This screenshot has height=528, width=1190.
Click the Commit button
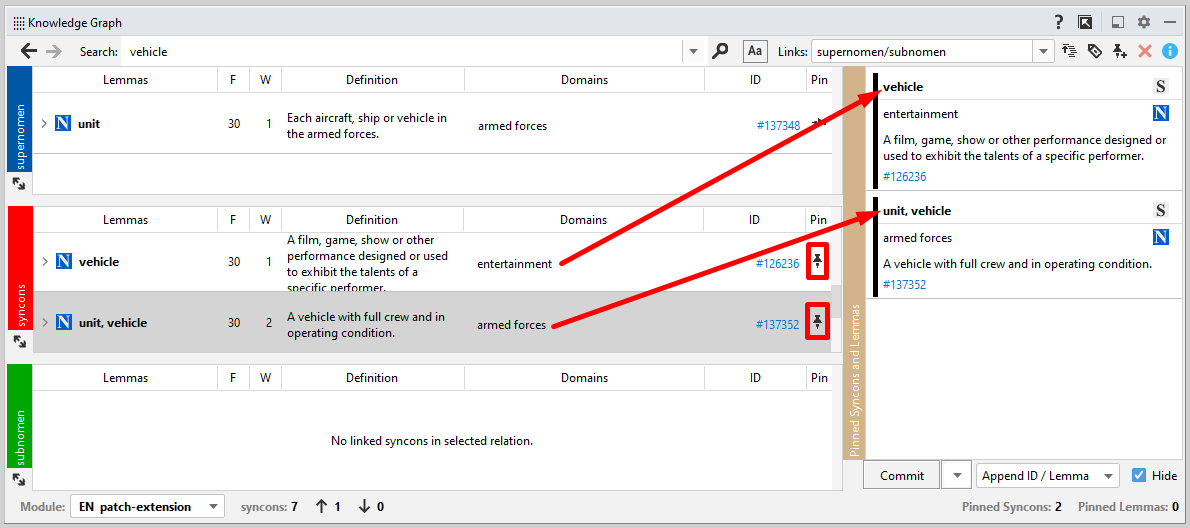[x=901, y=476]
